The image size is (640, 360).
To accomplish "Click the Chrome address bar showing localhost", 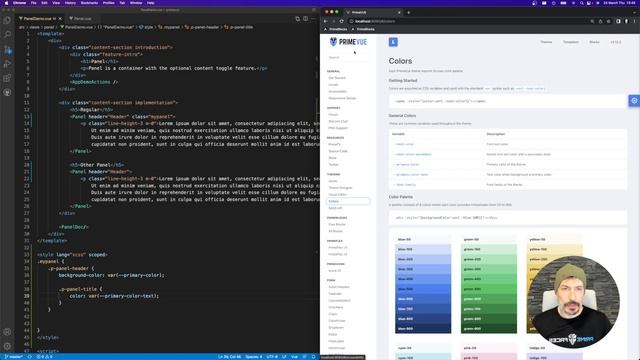I will pyautogui.click(x=469, y=21).
